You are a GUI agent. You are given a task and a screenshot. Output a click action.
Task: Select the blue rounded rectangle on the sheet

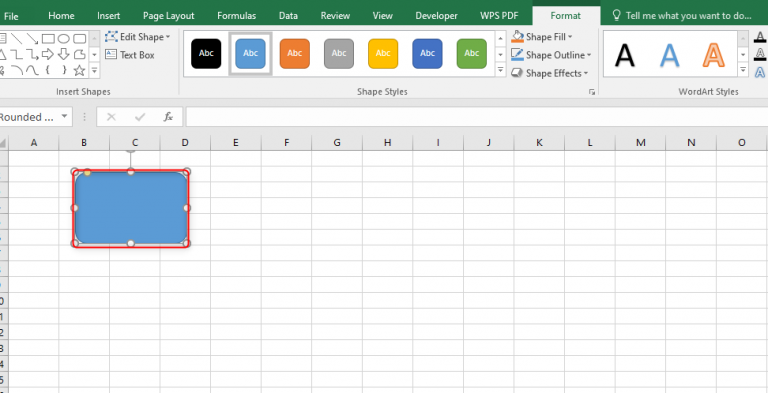coord(131,208)
